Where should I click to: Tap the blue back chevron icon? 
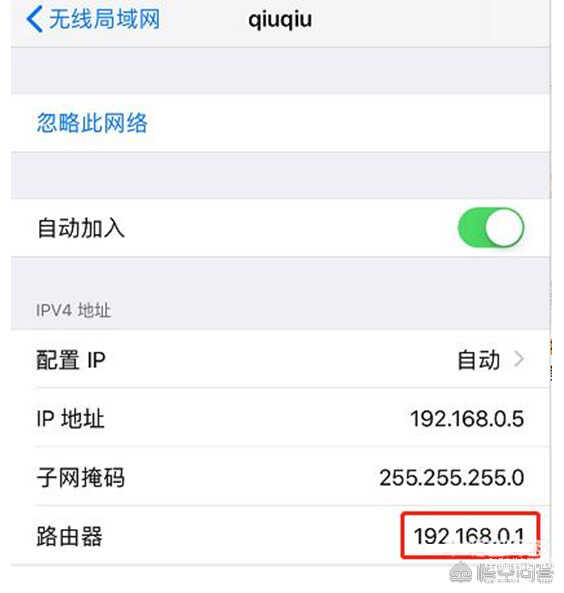[34, 20]
